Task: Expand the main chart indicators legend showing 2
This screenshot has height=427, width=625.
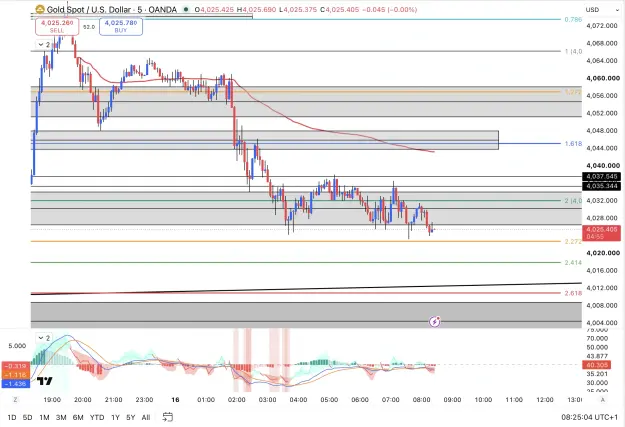Action: point(44,45)
